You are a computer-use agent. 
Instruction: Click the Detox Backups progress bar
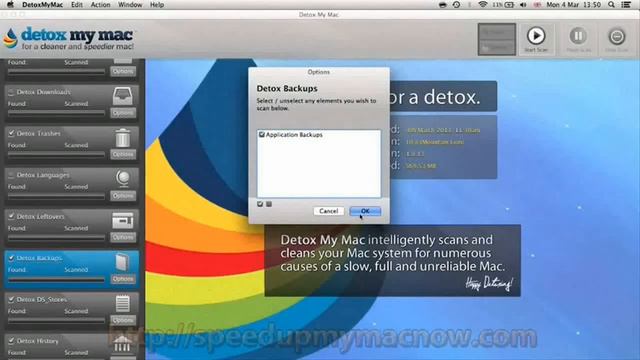tap(56, 280)
